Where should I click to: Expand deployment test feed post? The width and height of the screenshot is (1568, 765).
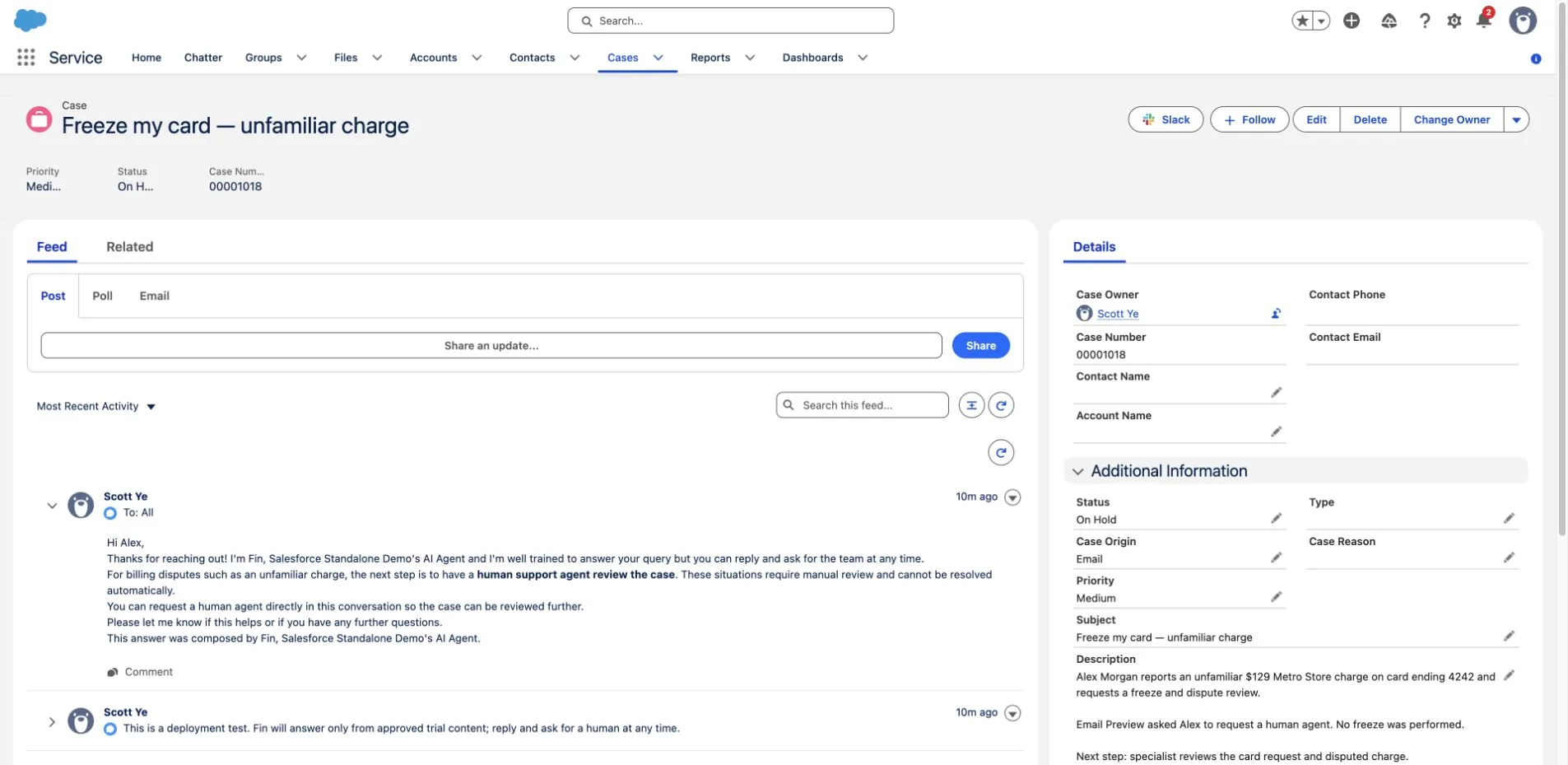[x=52, y=722]
